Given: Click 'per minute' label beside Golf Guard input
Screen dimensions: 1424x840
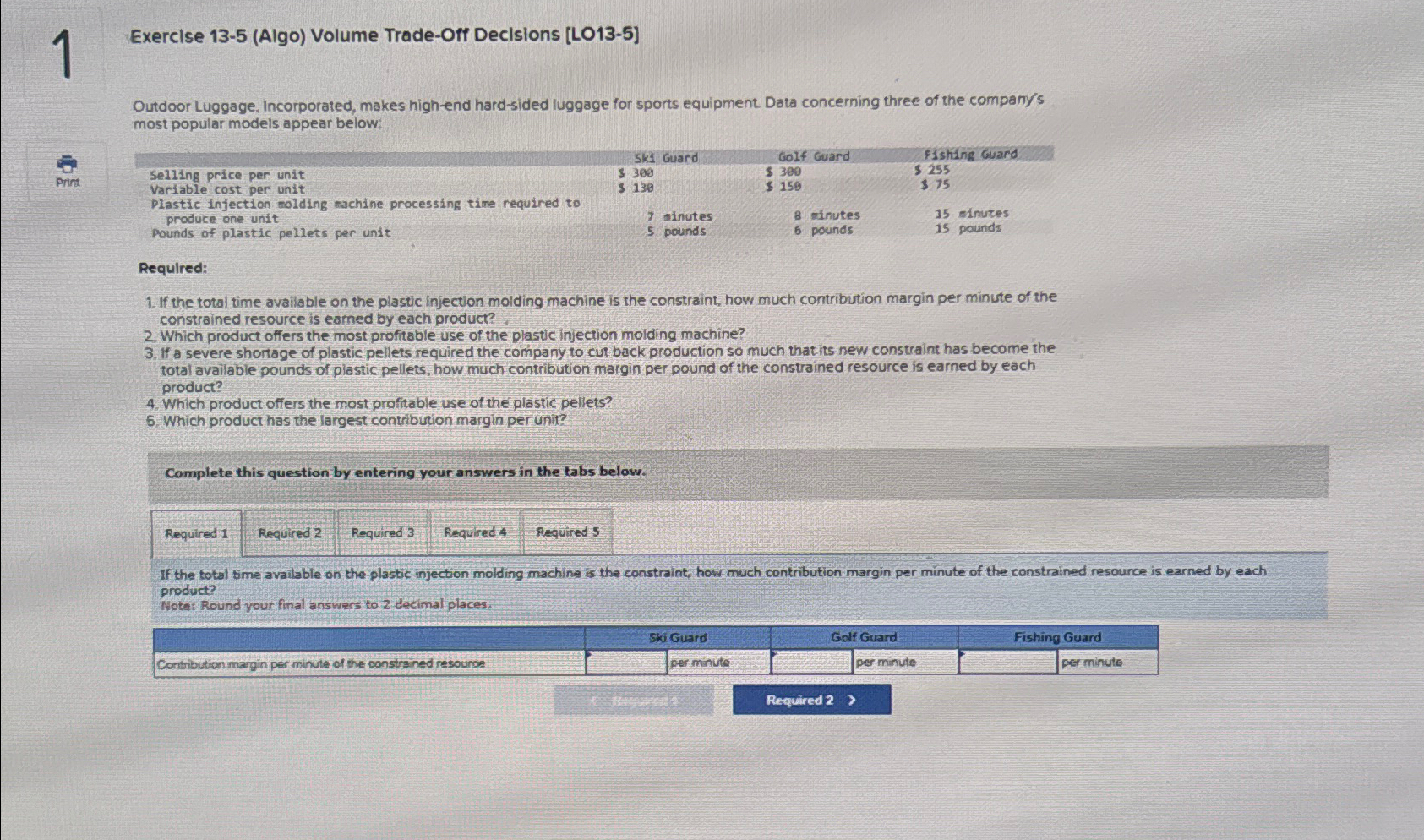Looking at the screenshot, I should click(886, 662).
